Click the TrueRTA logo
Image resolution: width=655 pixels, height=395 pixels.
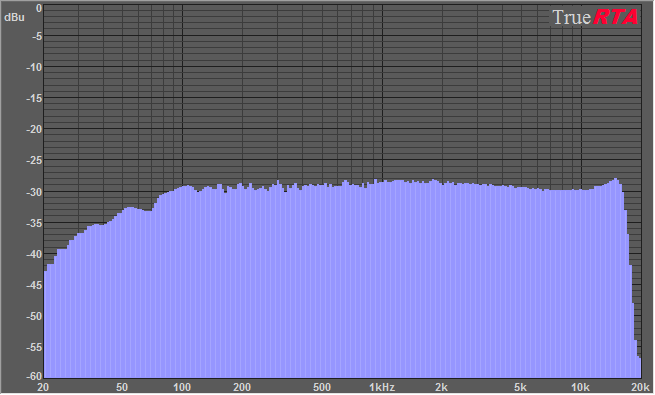[x=595, y=17]
